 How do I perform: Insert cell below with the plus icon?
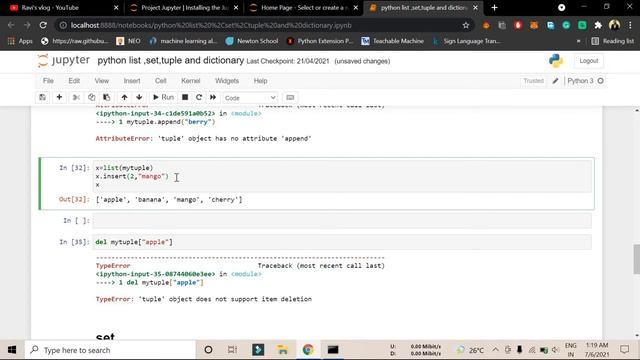pyautogui.click(x=59, y=98)
